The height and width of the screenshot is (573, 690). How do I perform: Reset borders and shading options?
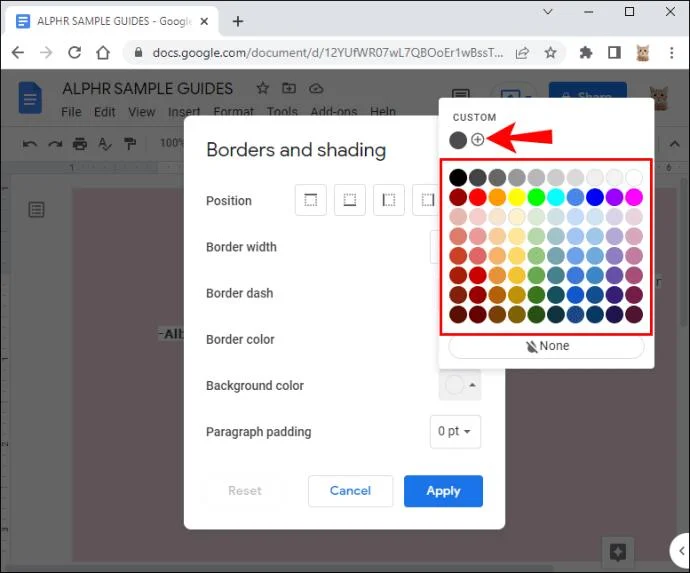point(245,491)
